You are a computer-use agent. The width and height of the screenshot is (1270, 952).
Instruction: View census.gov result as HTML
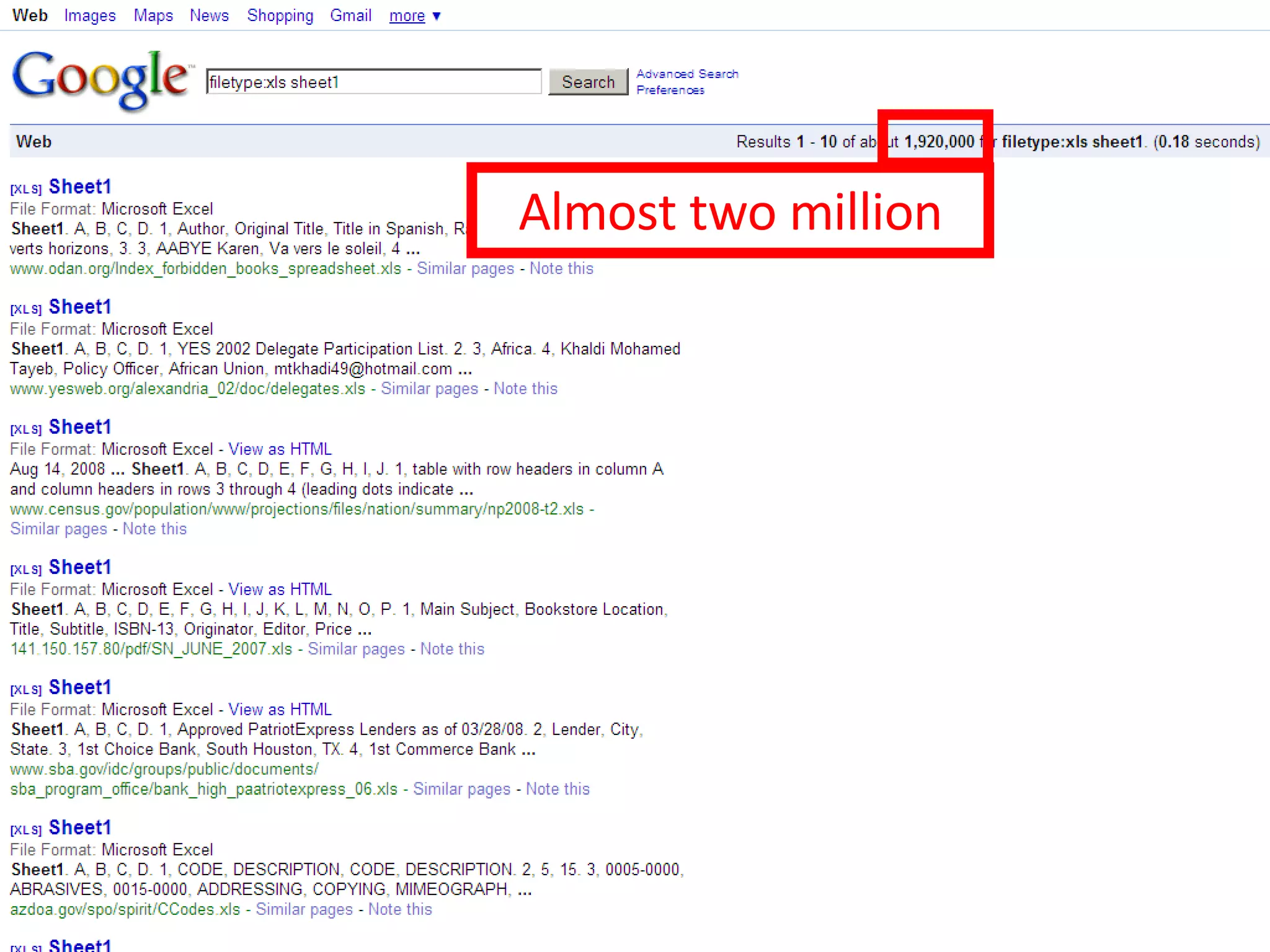(280, 449)
